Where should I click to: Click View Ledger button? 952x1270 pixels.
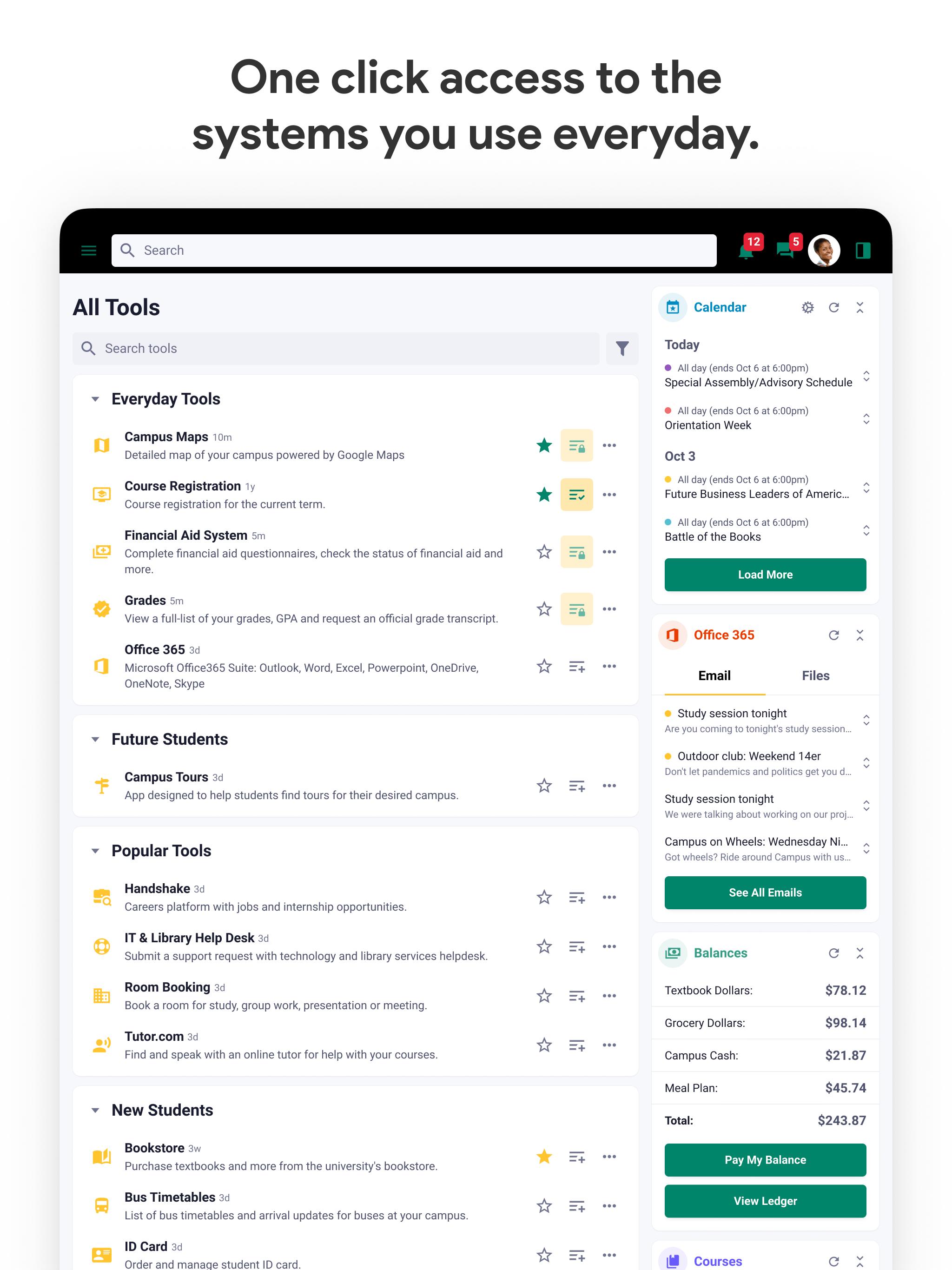(765, 1201)
